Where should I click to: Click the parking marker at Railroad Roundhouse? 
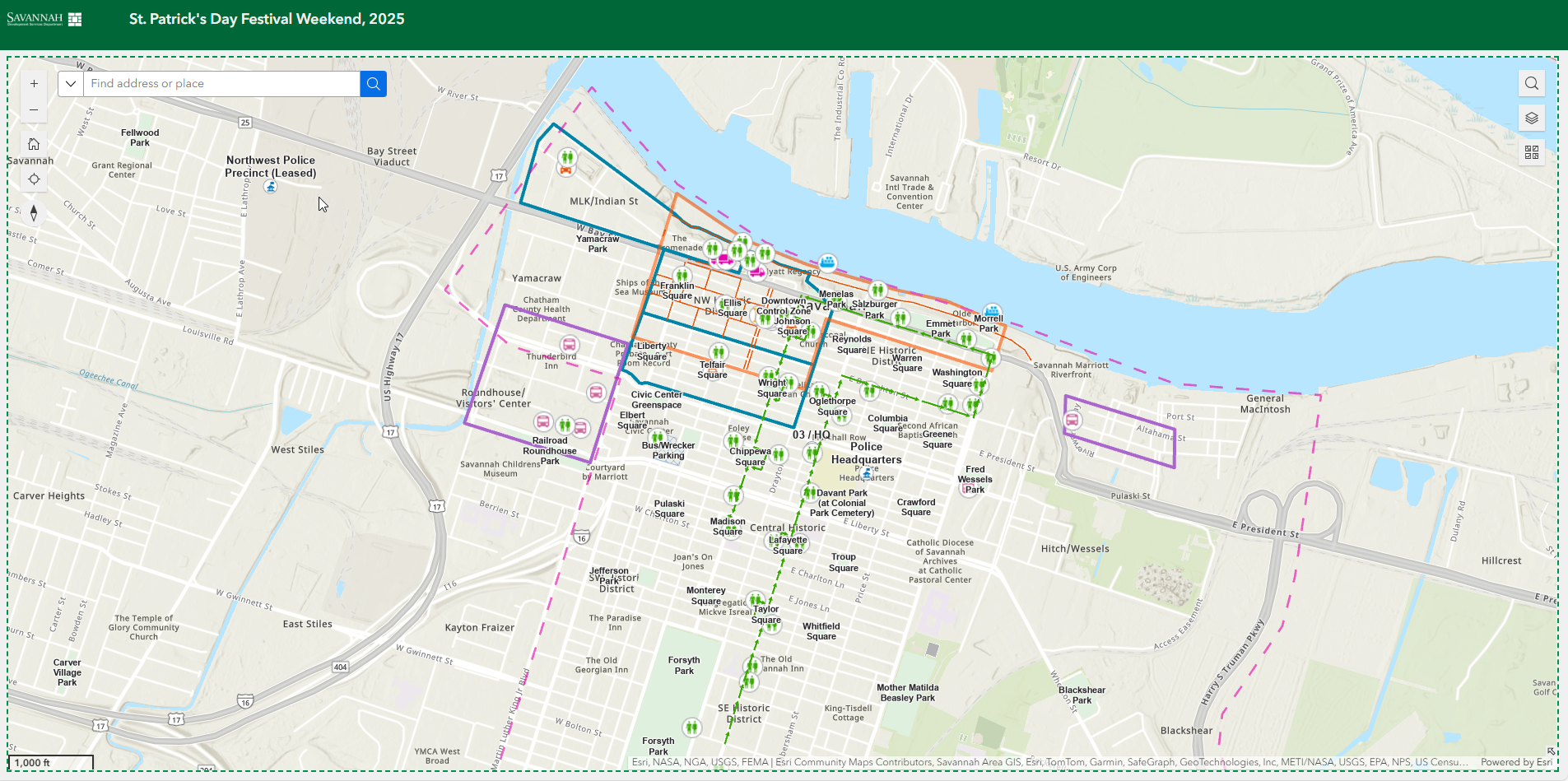click(x=543, y=421)
